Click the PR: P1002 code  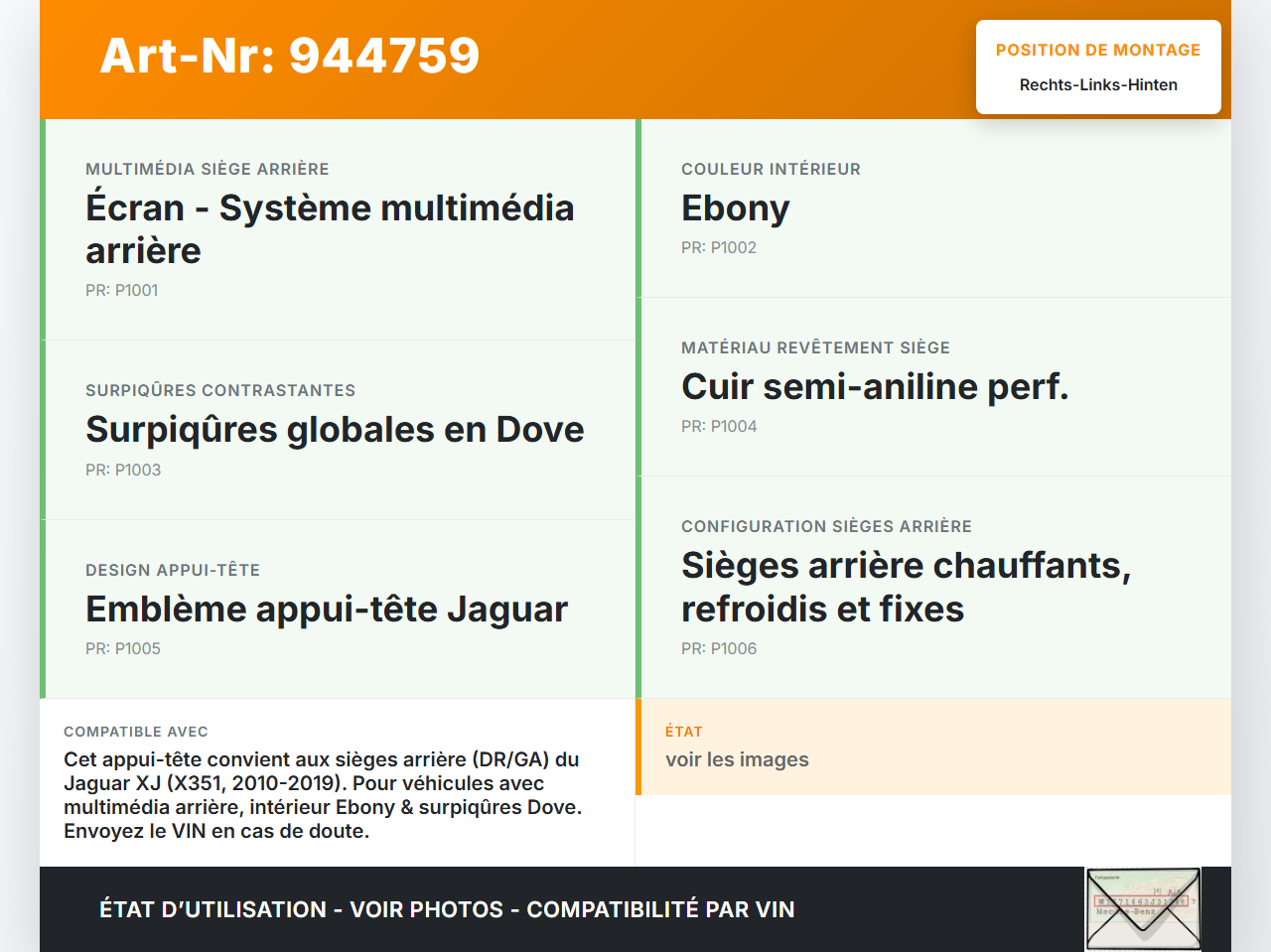tap(718, 247)
